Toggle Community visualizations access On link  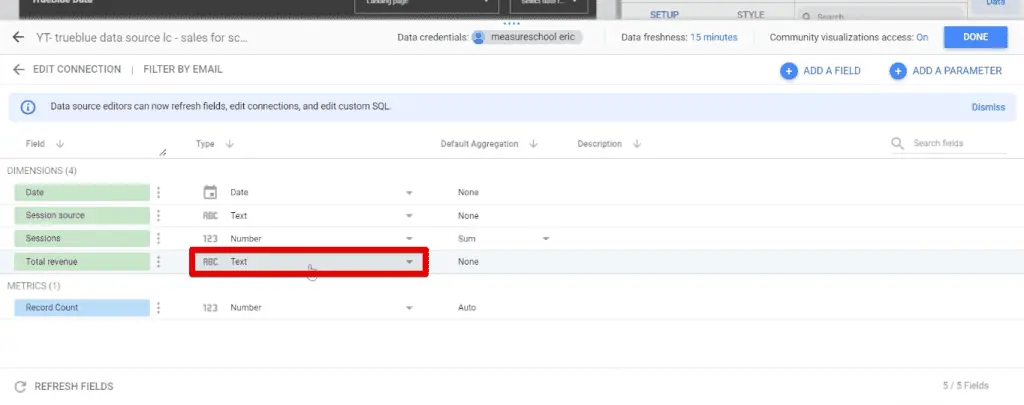922,37
